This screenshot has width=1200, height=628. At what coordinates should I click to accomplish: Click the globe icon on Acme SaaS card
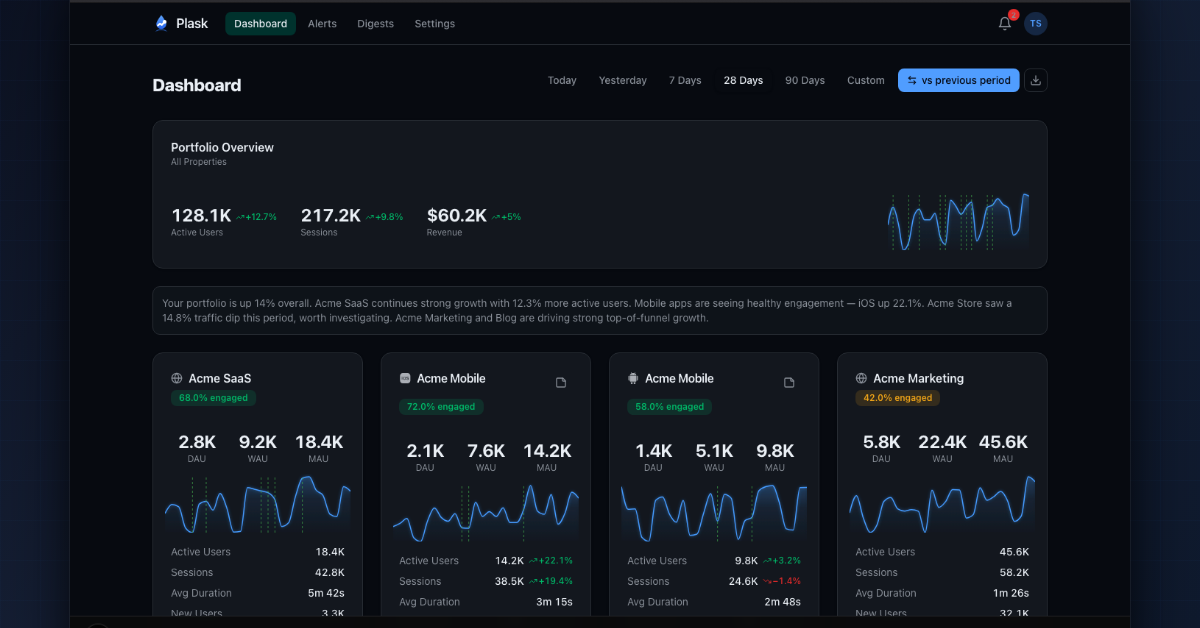(175, 378)
